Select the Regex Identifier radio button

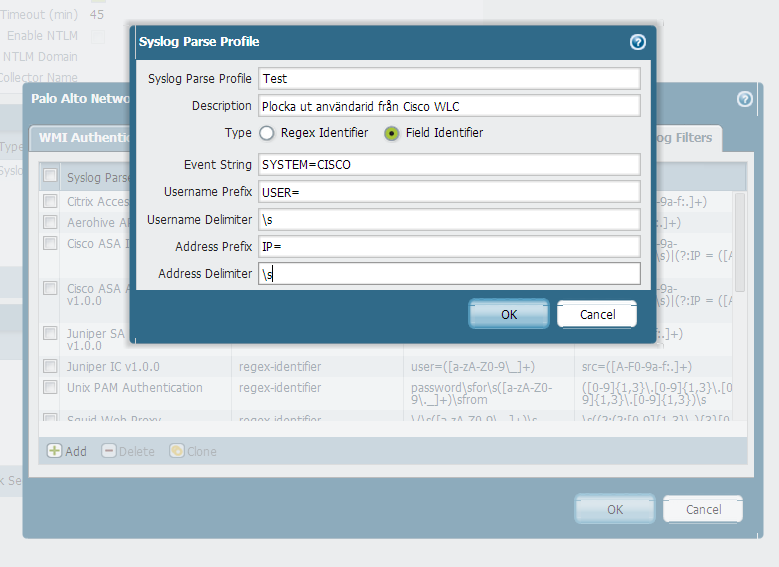(267, 133)
